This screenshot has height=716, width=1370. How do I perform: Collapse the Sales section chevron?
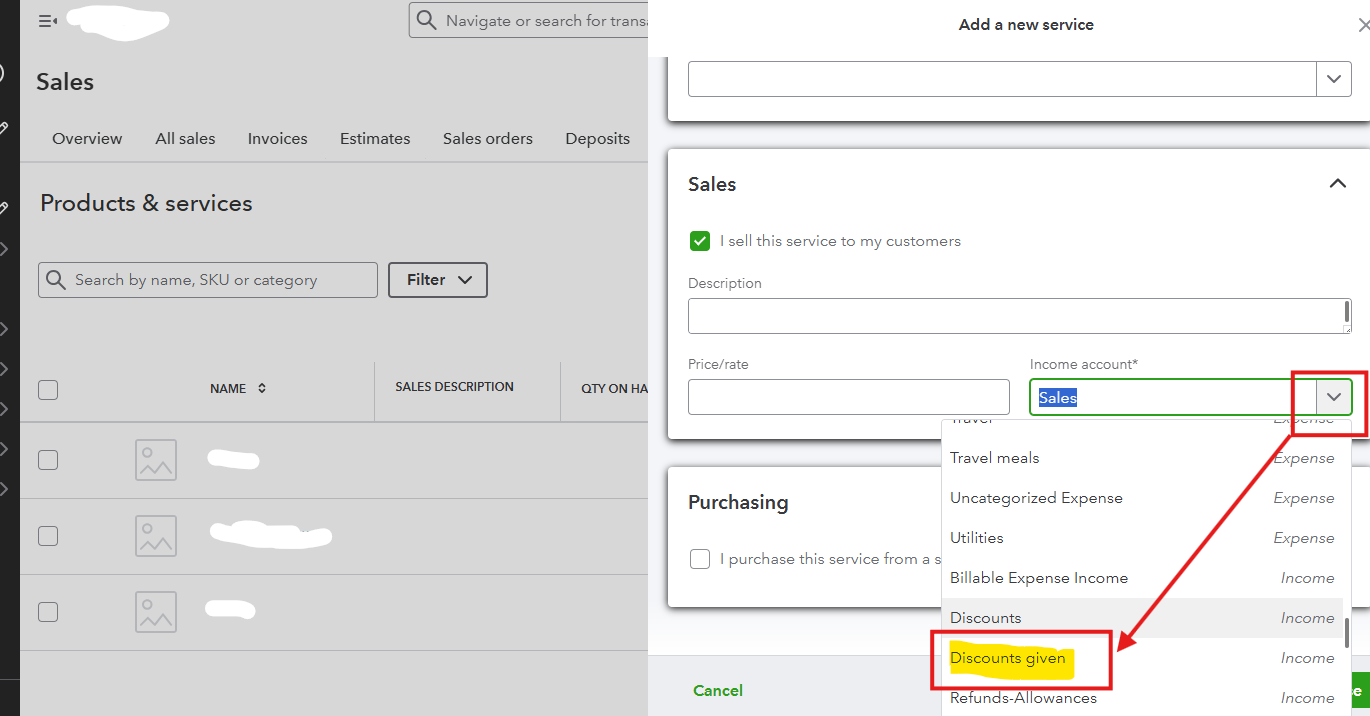tap(1337, 184)
